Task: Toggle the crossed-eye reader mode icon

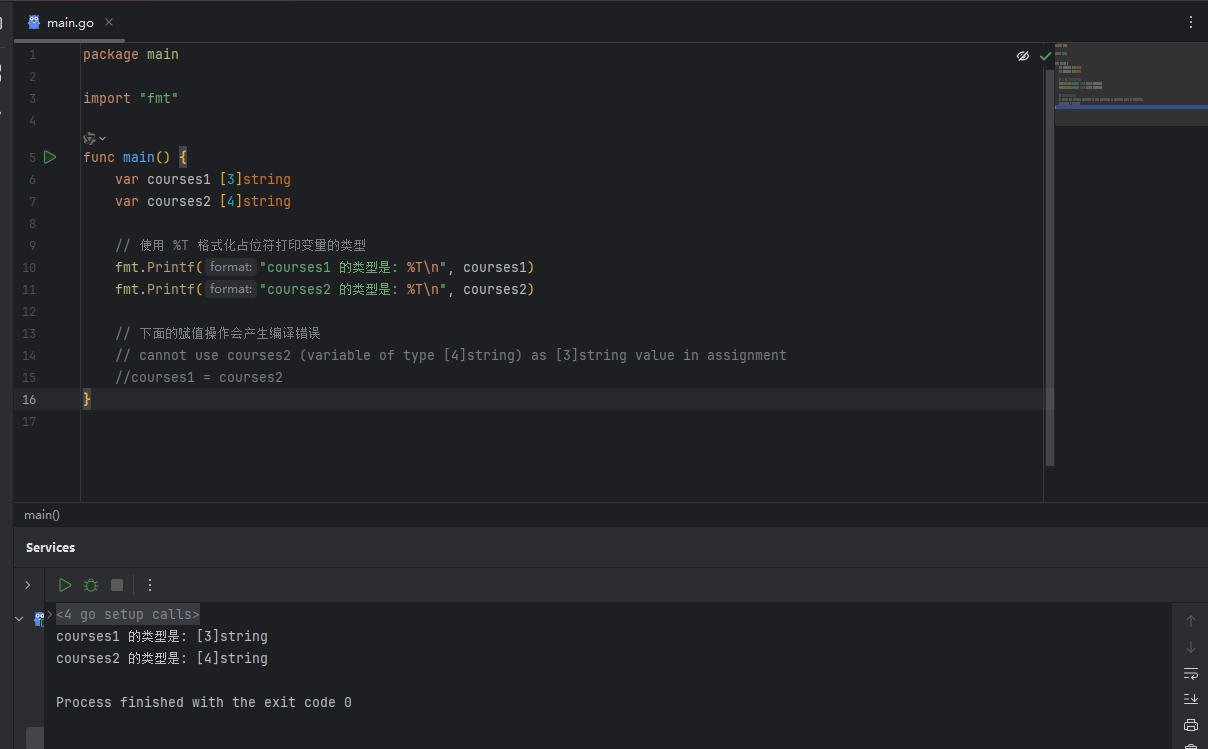Action: pos(1022,56)
